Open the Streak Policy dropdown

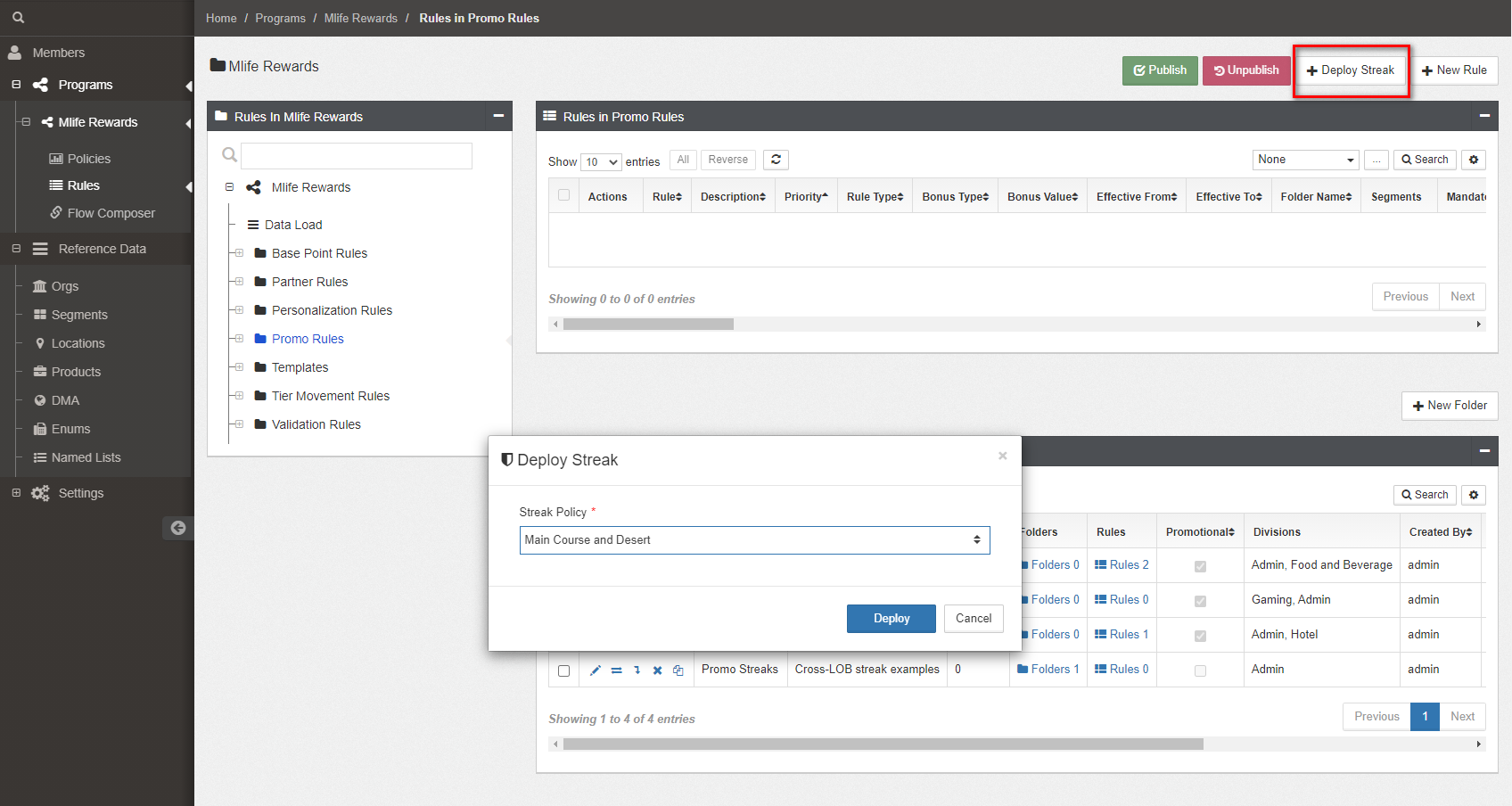754,540
